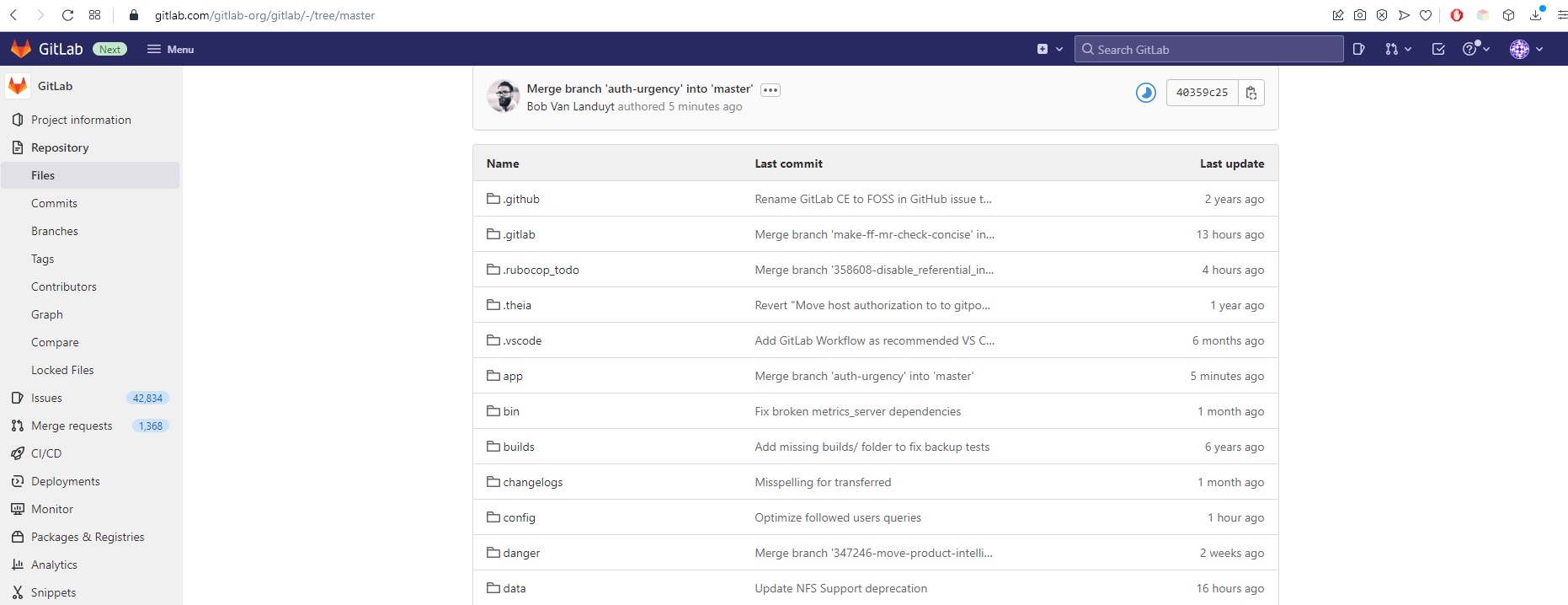1568x605 pixels.
Task: Click the GitLab fox logo in header
Action: 21,49
